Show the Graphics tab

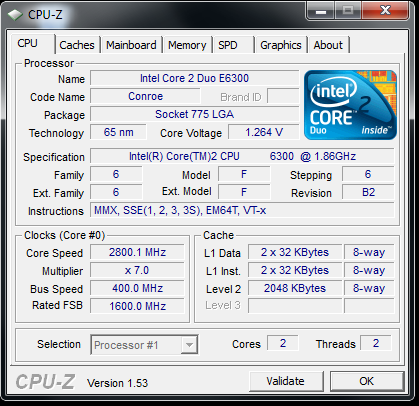tap(281, 45)
